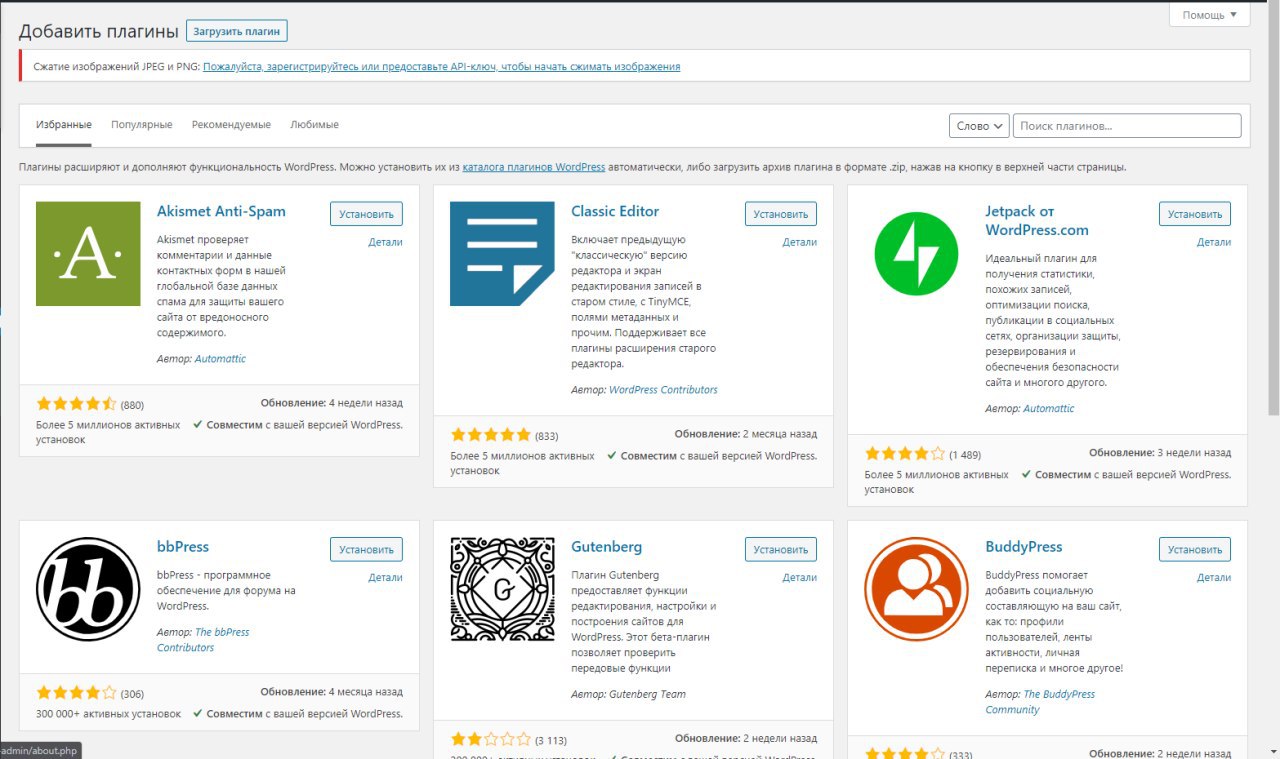Click the Akismet Anti-Spam plugin logo
1280x759 pixels.
click(88, 254)
